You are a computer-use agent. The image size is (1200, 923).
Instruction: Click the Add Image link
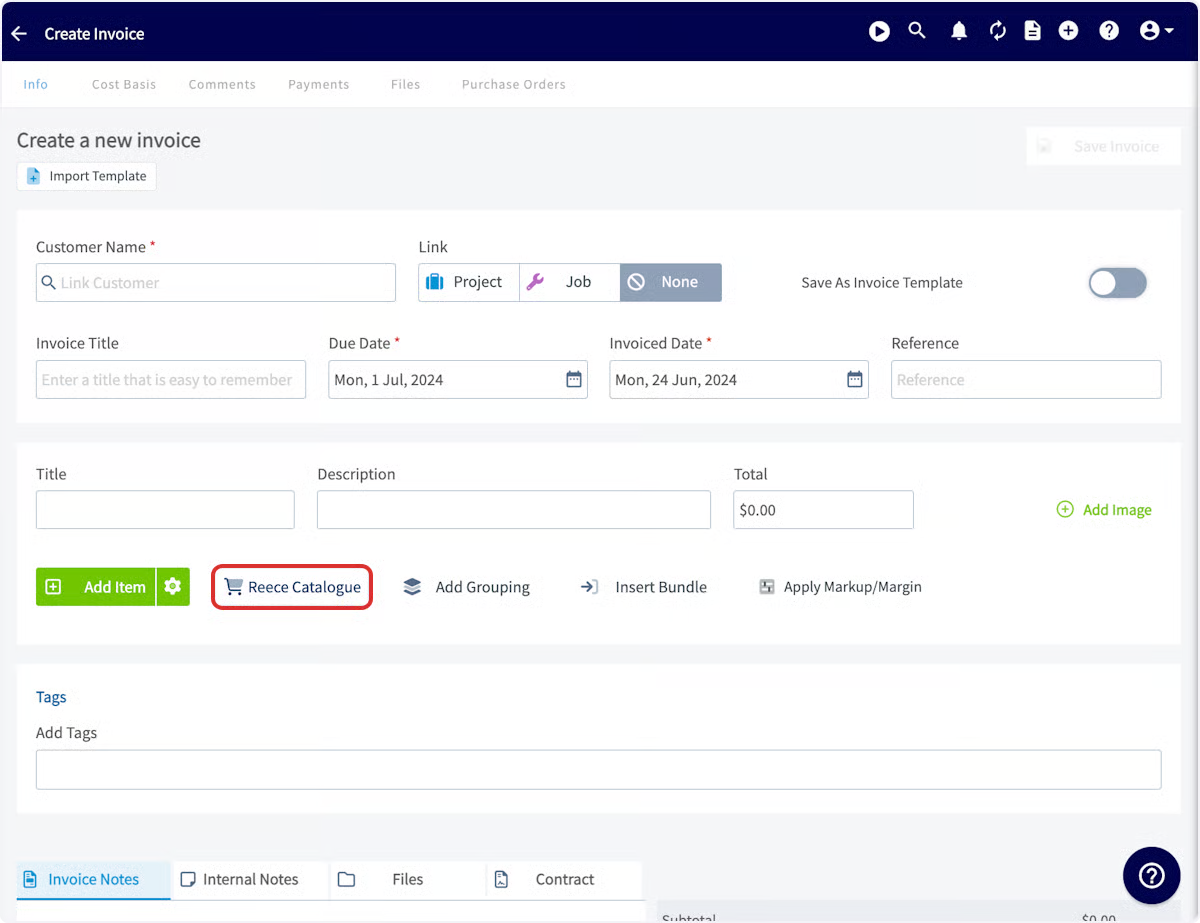pyautogui.click(x=1104, y=510)
